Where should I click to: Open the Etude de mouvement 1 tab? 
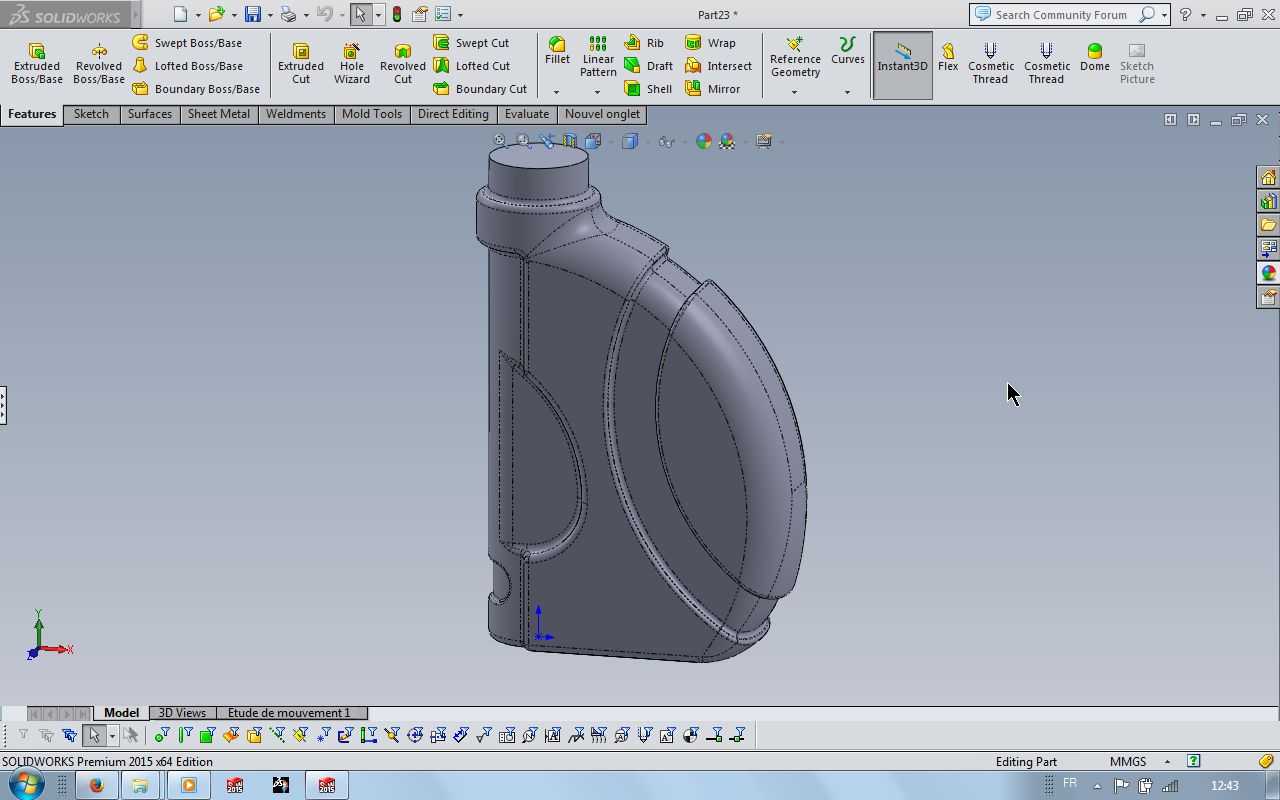point(290,713)
